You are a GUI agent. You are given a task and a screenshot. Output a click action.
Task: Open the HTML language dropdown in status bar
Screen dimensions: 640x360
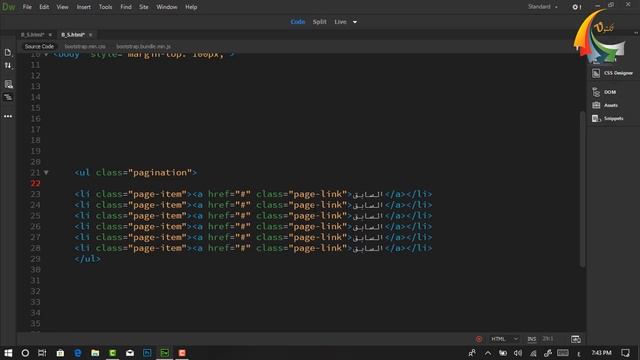click(504, 339)
